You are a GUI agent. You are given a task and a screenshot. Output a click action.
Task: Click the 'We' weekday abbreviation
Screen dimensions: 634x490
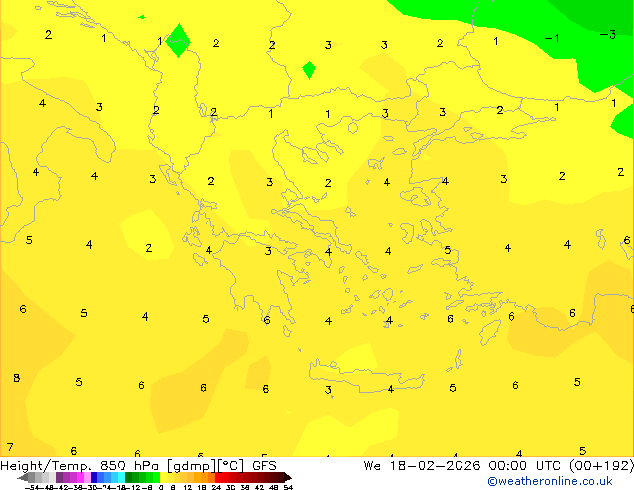pos(372,465)
